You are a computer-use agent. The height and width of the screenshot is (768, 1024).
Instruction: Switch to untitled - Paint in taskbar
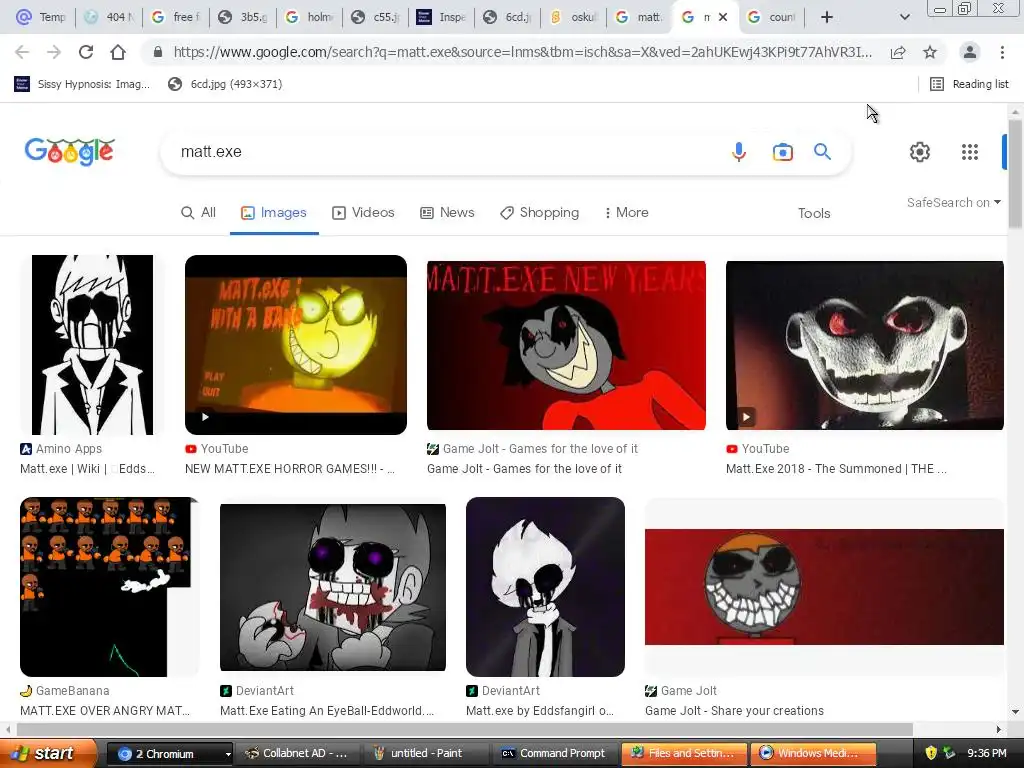click(x=426, y=753)
